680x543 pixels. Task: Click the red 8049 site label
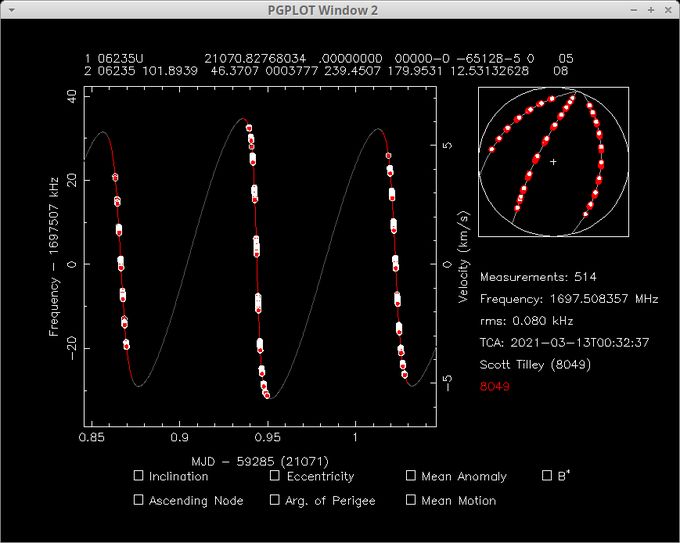(x=495, y=386)
